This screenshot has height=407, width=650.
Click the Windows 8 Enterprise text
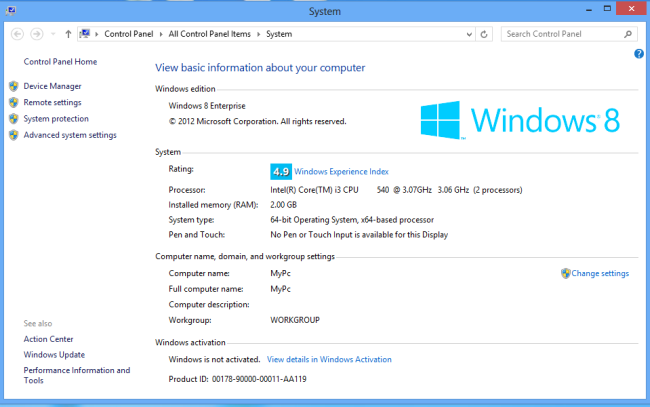(207, 106)
